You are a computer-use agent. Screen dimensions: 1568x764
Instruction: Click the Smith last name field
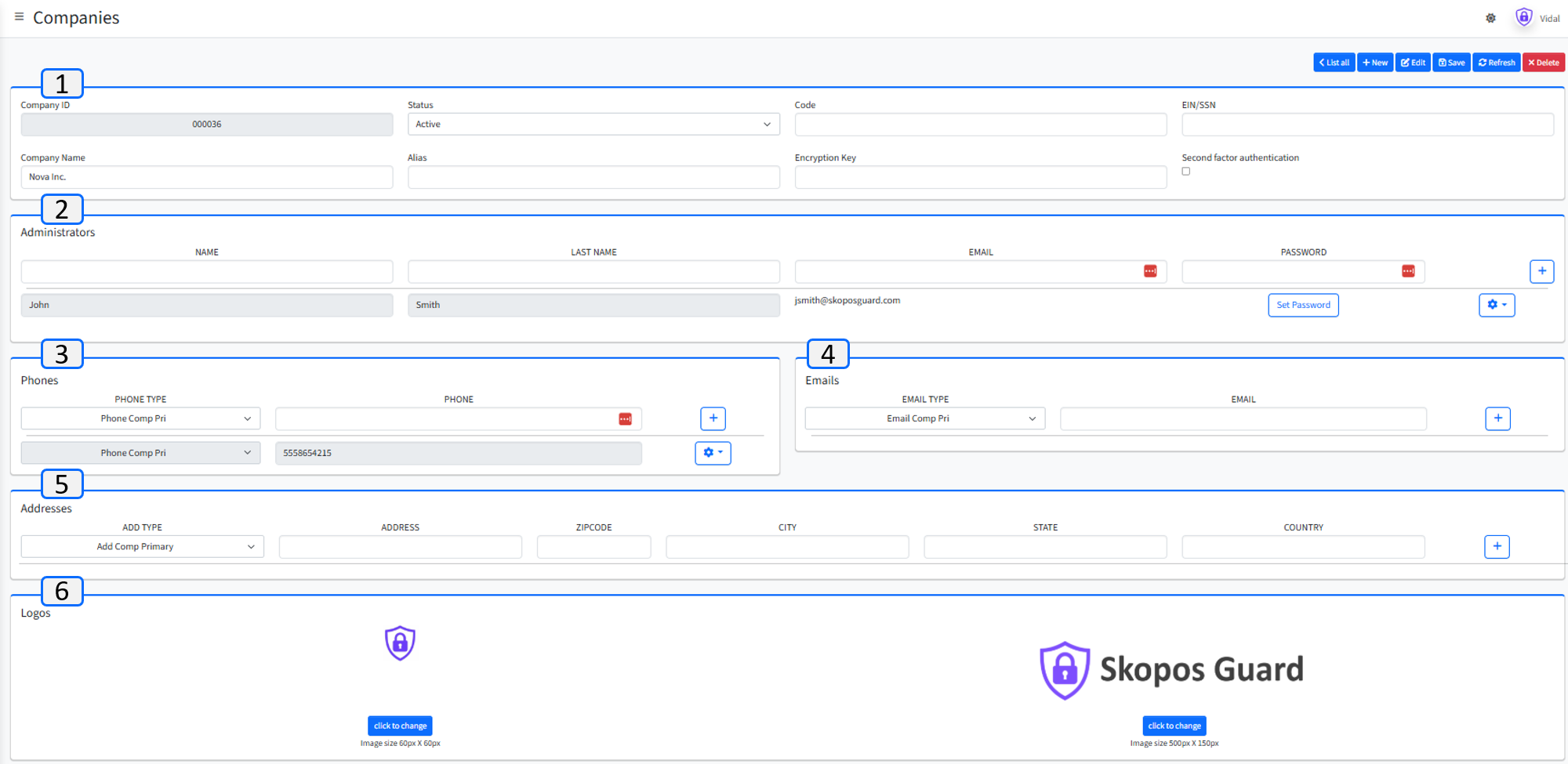[x=593, y=306]
